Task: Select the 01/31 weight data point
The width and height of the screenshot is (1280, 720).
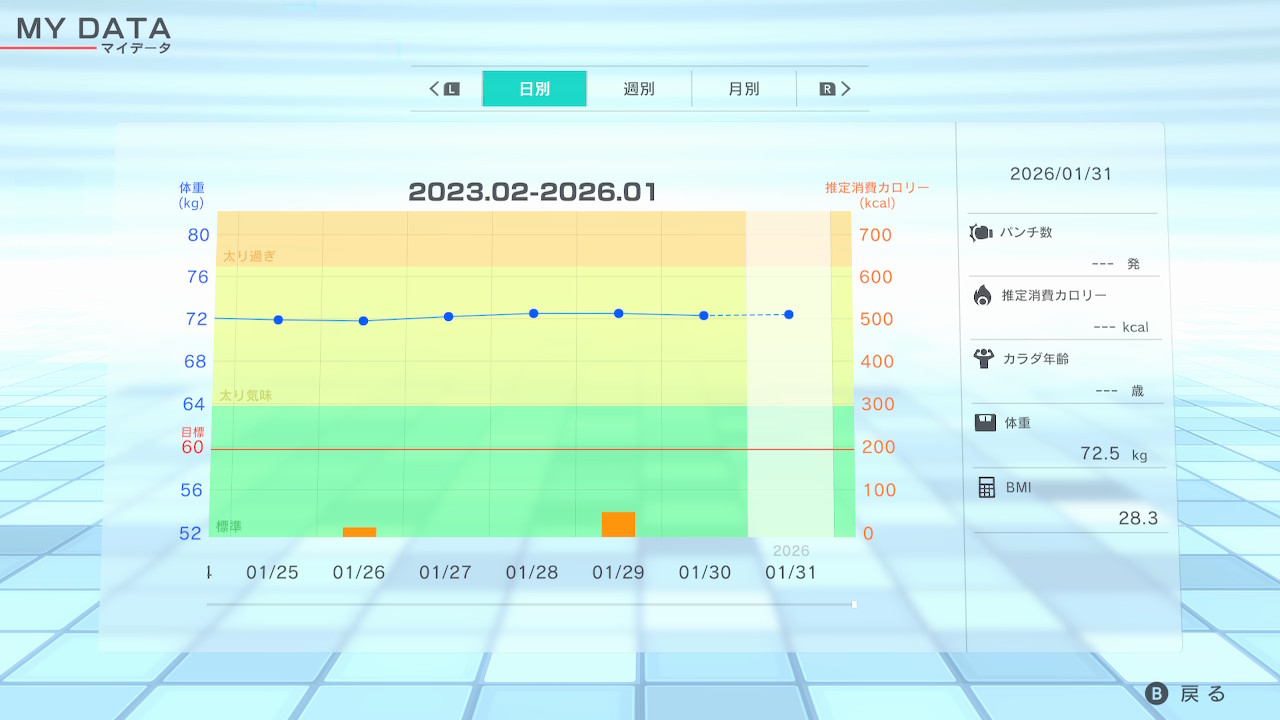Action: coord(789,315)
